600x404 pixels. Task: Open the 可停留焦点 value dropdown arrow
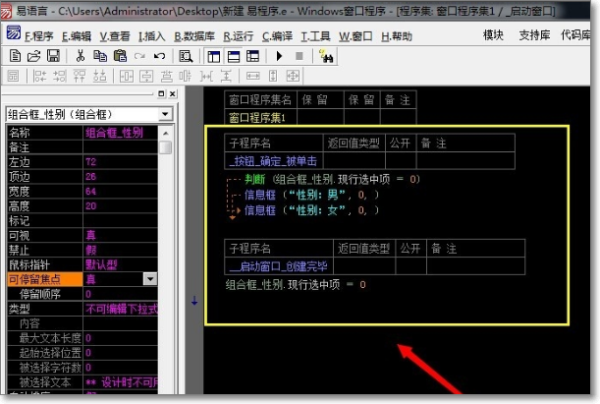click(150, 279)
